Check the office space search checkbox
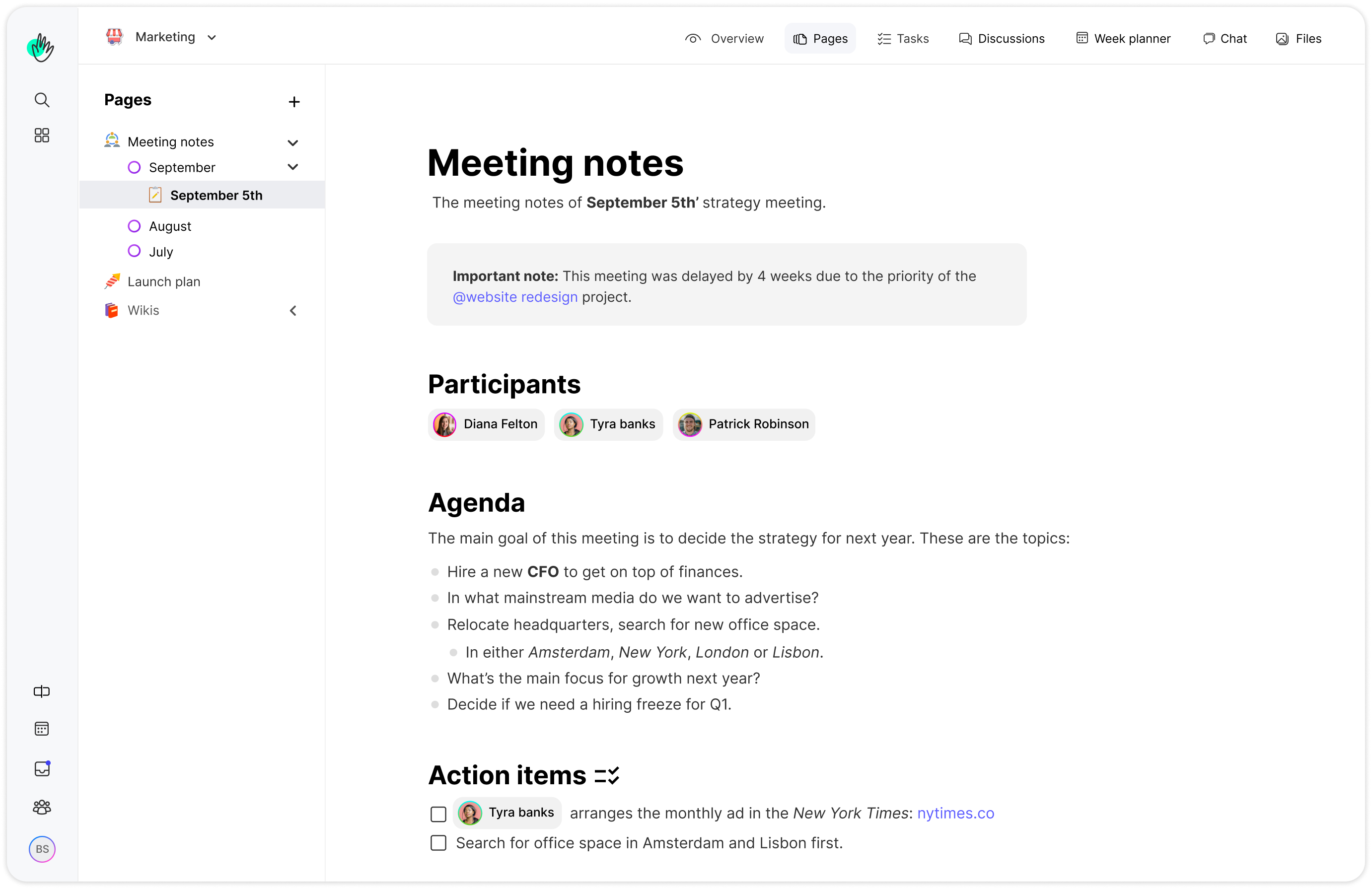Image resolution: width=1372 pixels, height=889 pixels. coord(438,843)
